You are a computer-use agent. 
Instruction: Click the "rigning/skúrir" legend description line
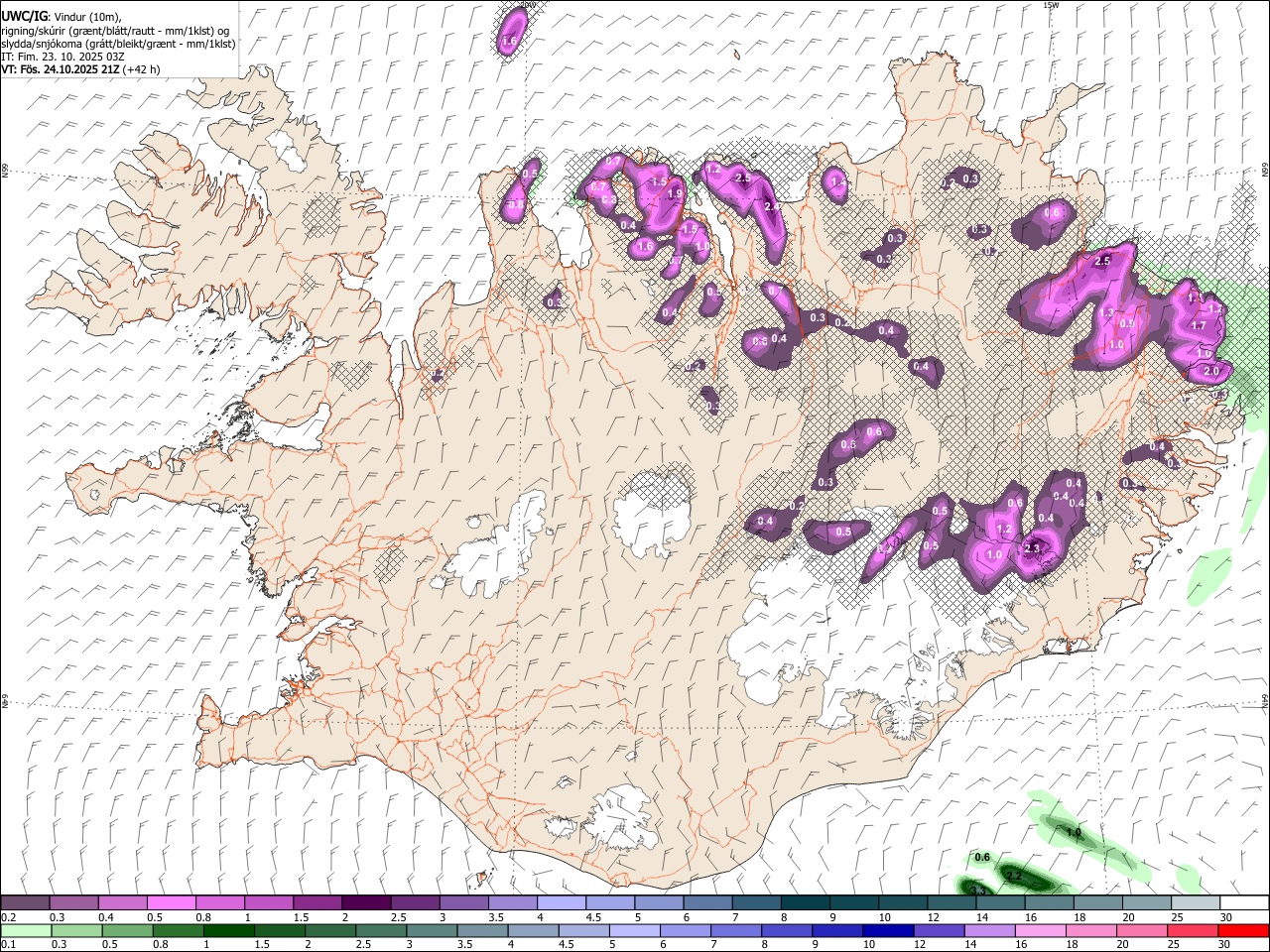[x=117, y=30]
